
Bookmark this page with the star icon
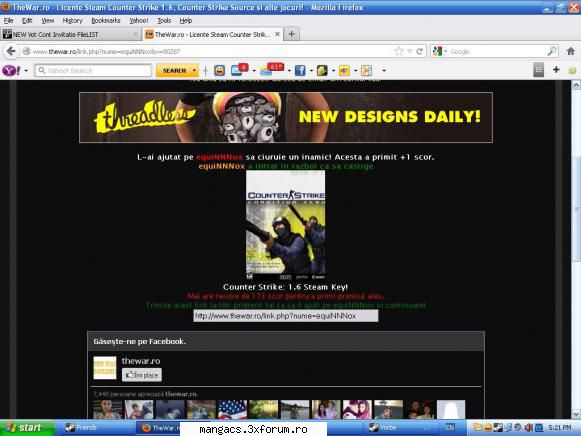coord(399,51)
